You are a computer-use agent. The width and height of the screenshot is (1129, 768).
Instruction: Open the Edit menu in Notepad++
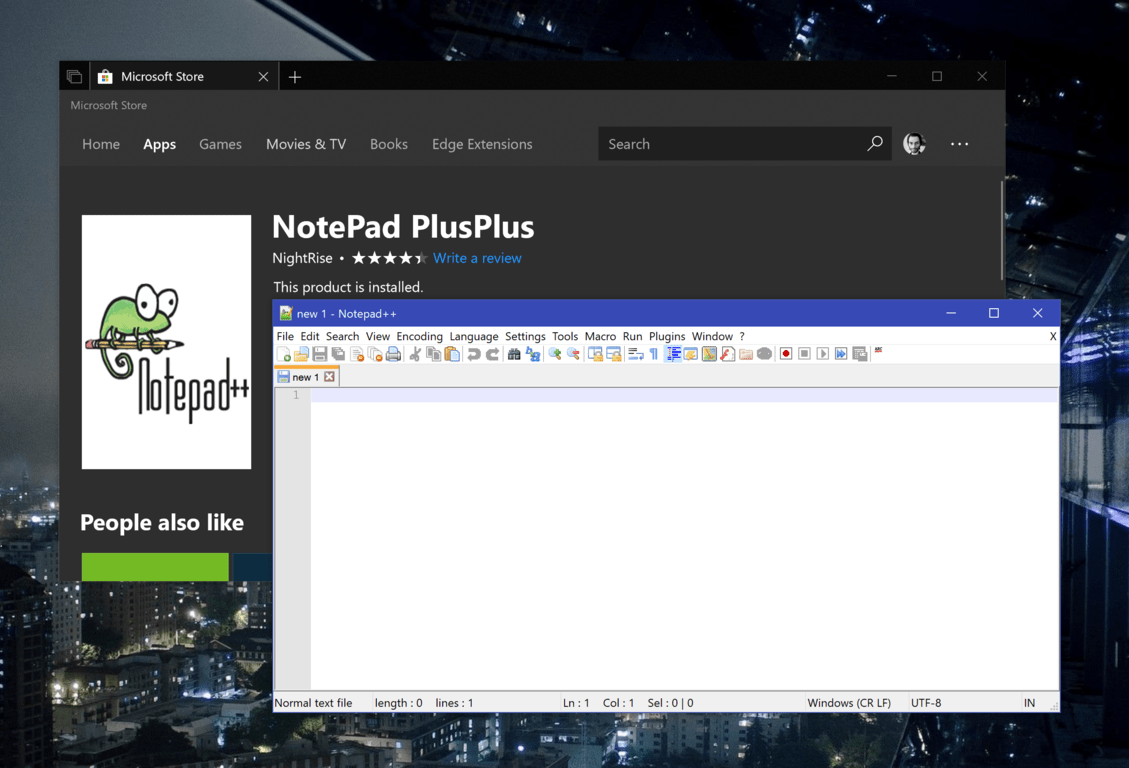310,336
